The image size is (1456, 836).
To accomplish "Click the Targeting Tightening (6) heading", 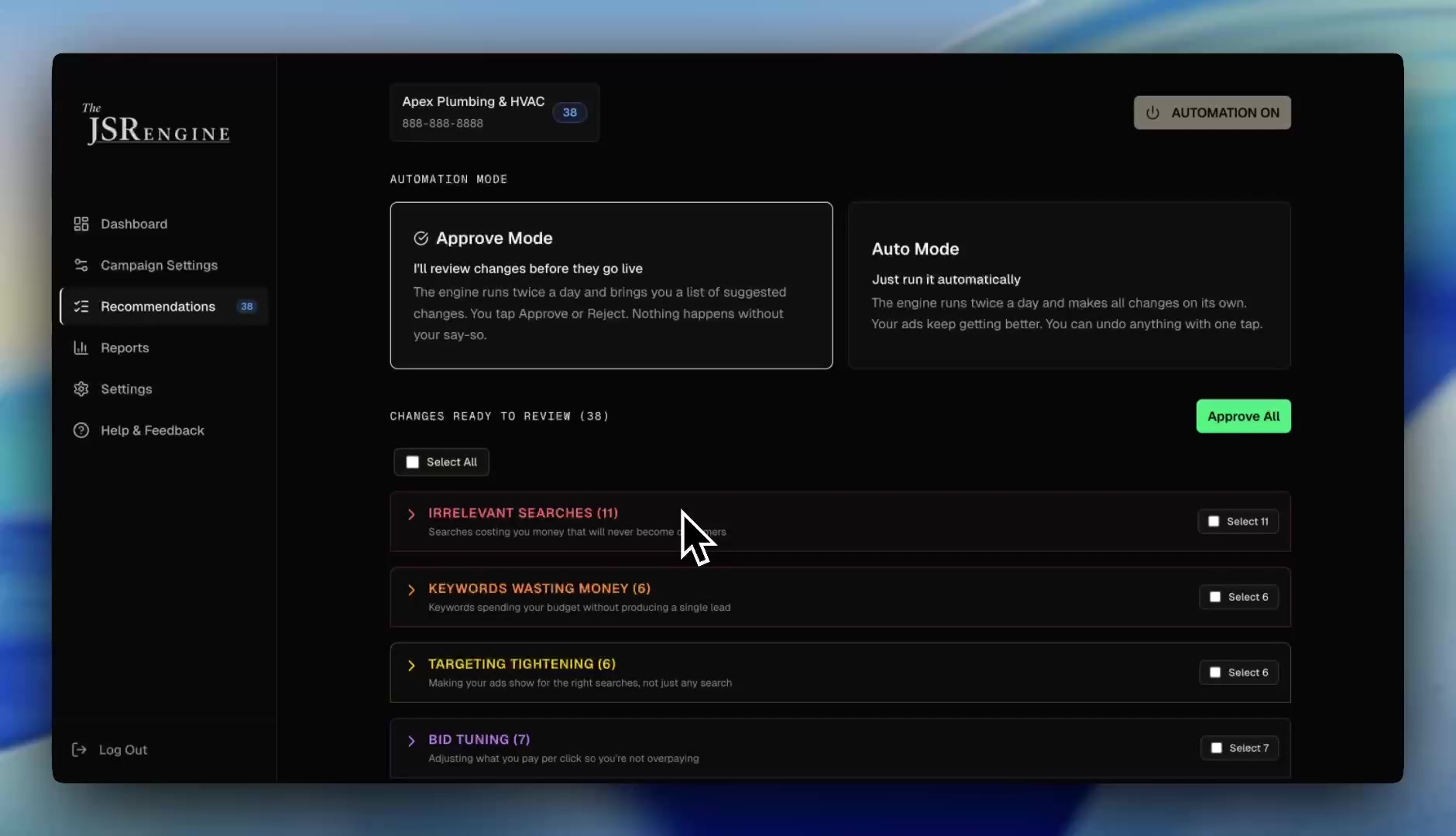I will click(x=522, y=664).
